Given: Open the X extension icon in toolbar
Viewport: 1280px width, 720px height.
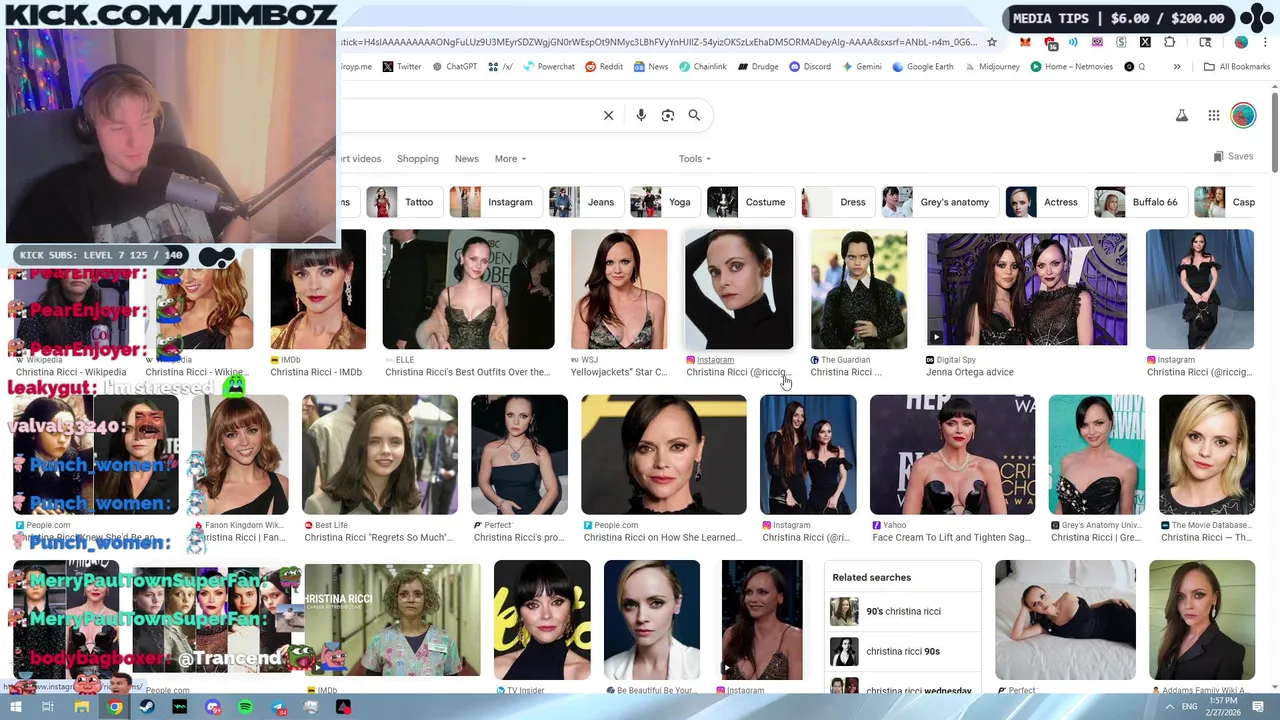Looking at the screenshot, I should click(x=1145, y=42).
